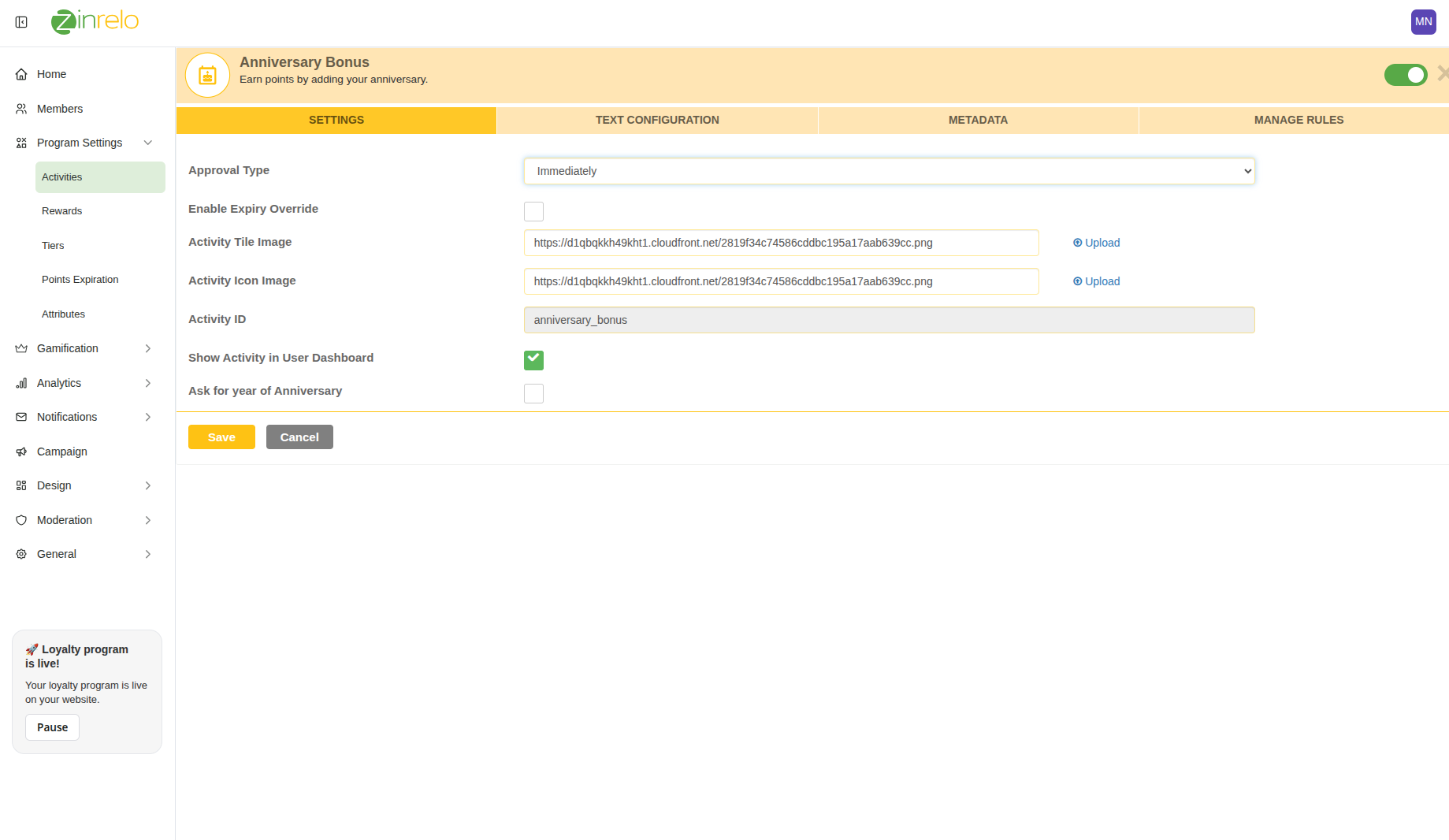This screenshot has width=1449, height=840.
Task: Expand the Gamification menu chevron
Action: click(147, 348)
